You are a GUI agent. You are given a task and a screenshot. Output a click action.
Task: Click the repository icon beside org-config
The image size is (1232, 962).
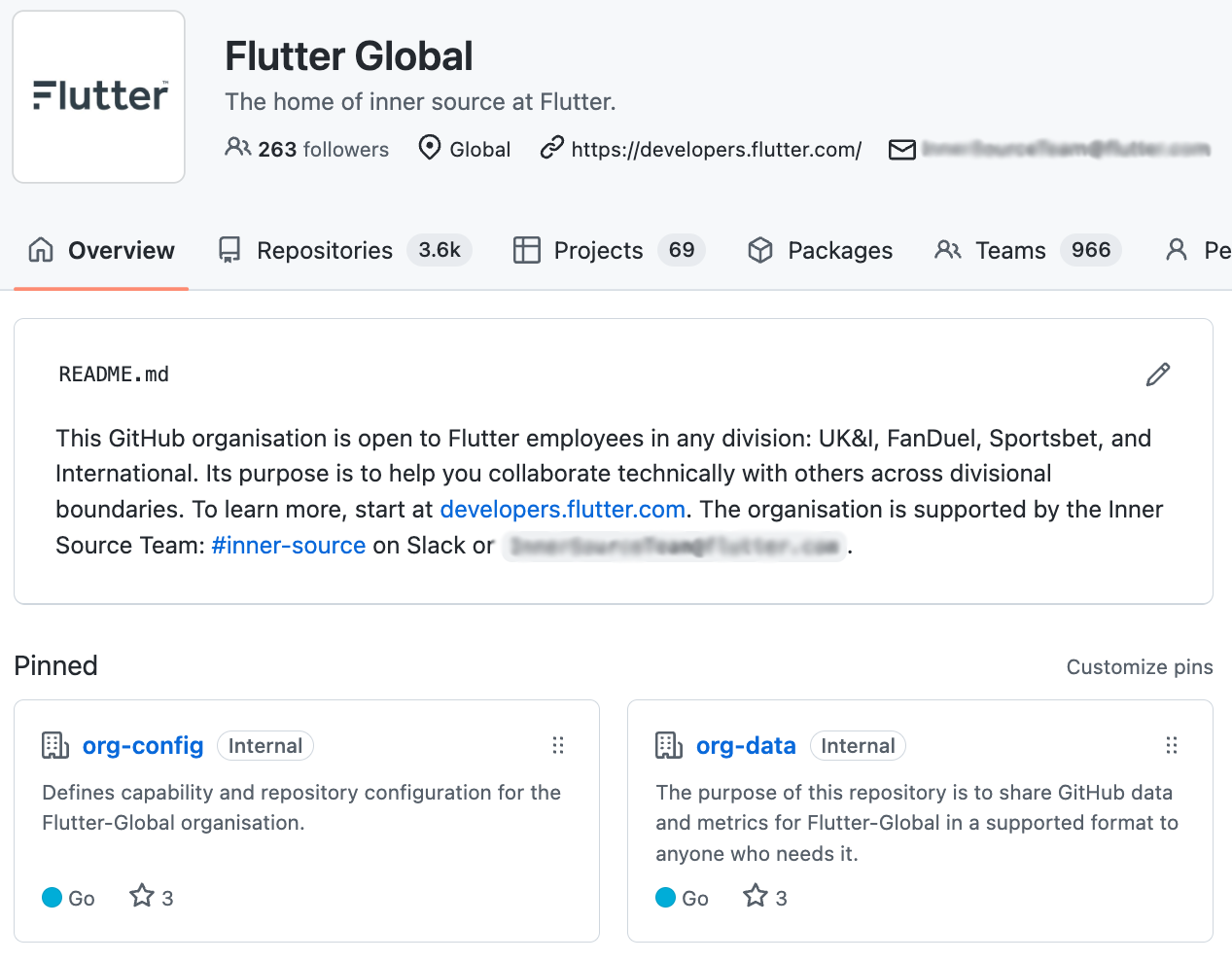pos(55,746)
